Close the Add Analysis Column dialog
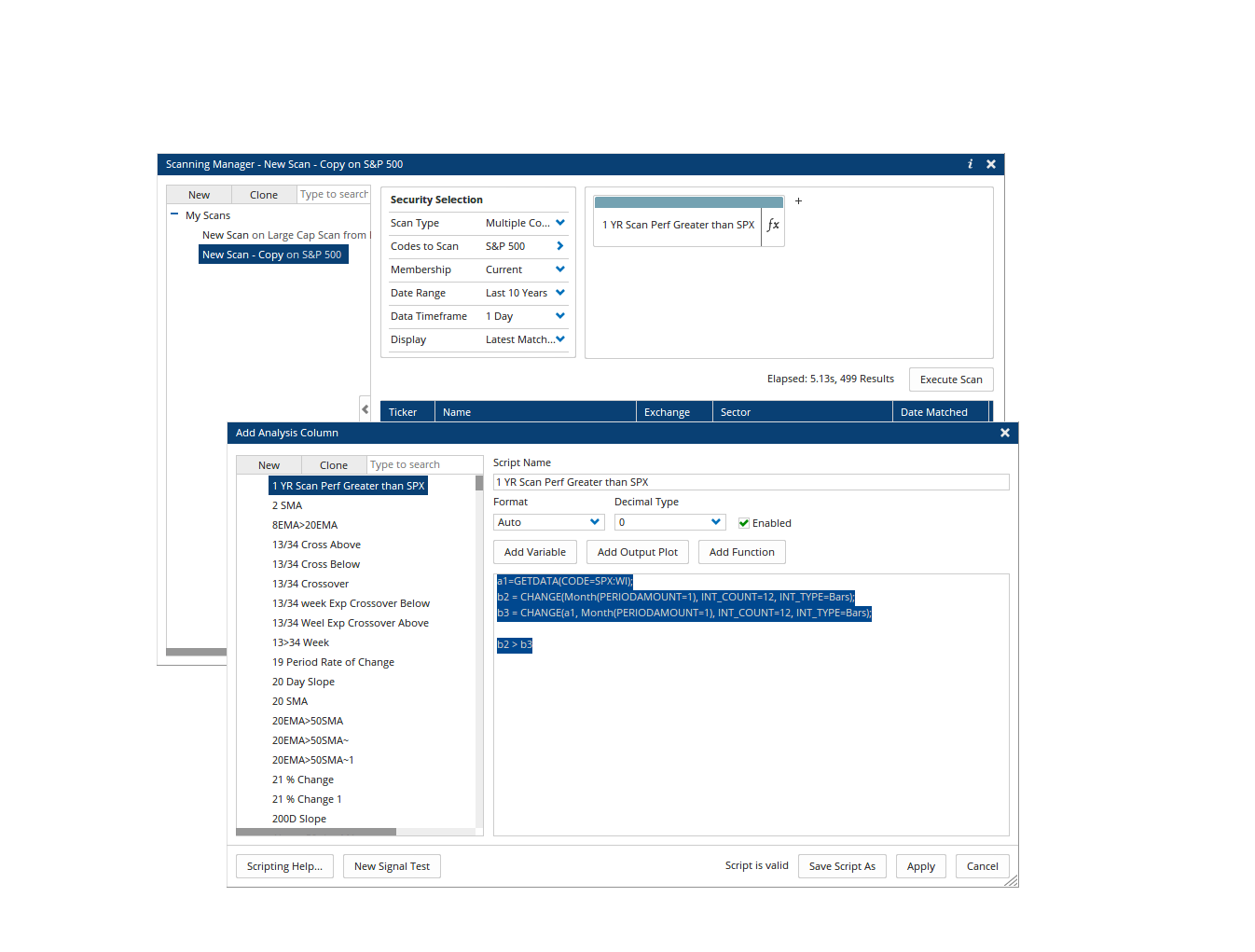Screen dimensions: 1255x952 coord(1005,433)
